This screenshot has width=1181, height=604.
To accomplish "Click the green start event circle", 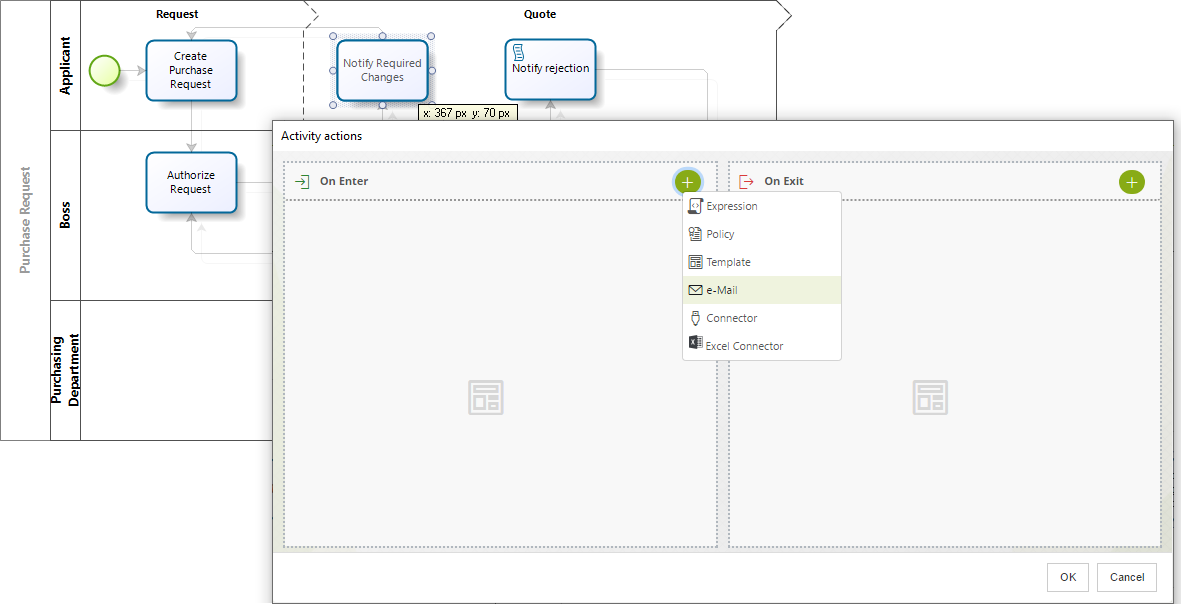I will (x=104, y=71).
